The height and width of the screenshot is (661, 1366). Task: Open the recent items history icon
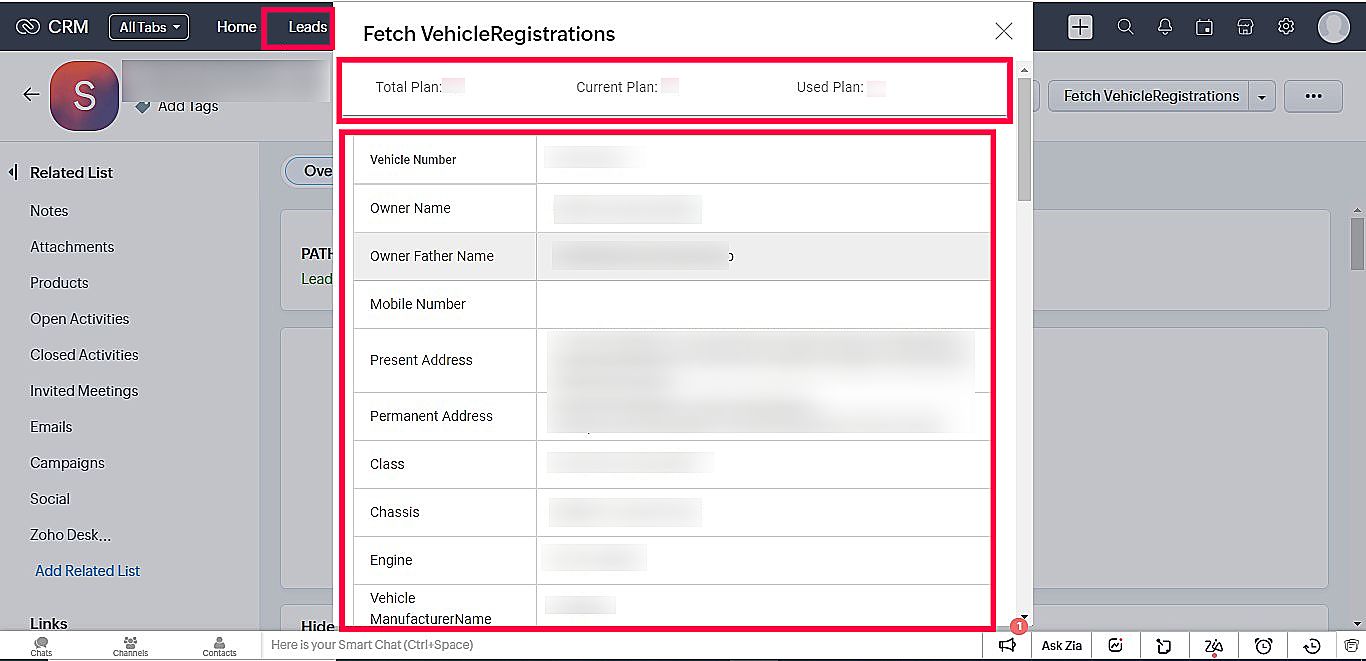[1313, 645]
